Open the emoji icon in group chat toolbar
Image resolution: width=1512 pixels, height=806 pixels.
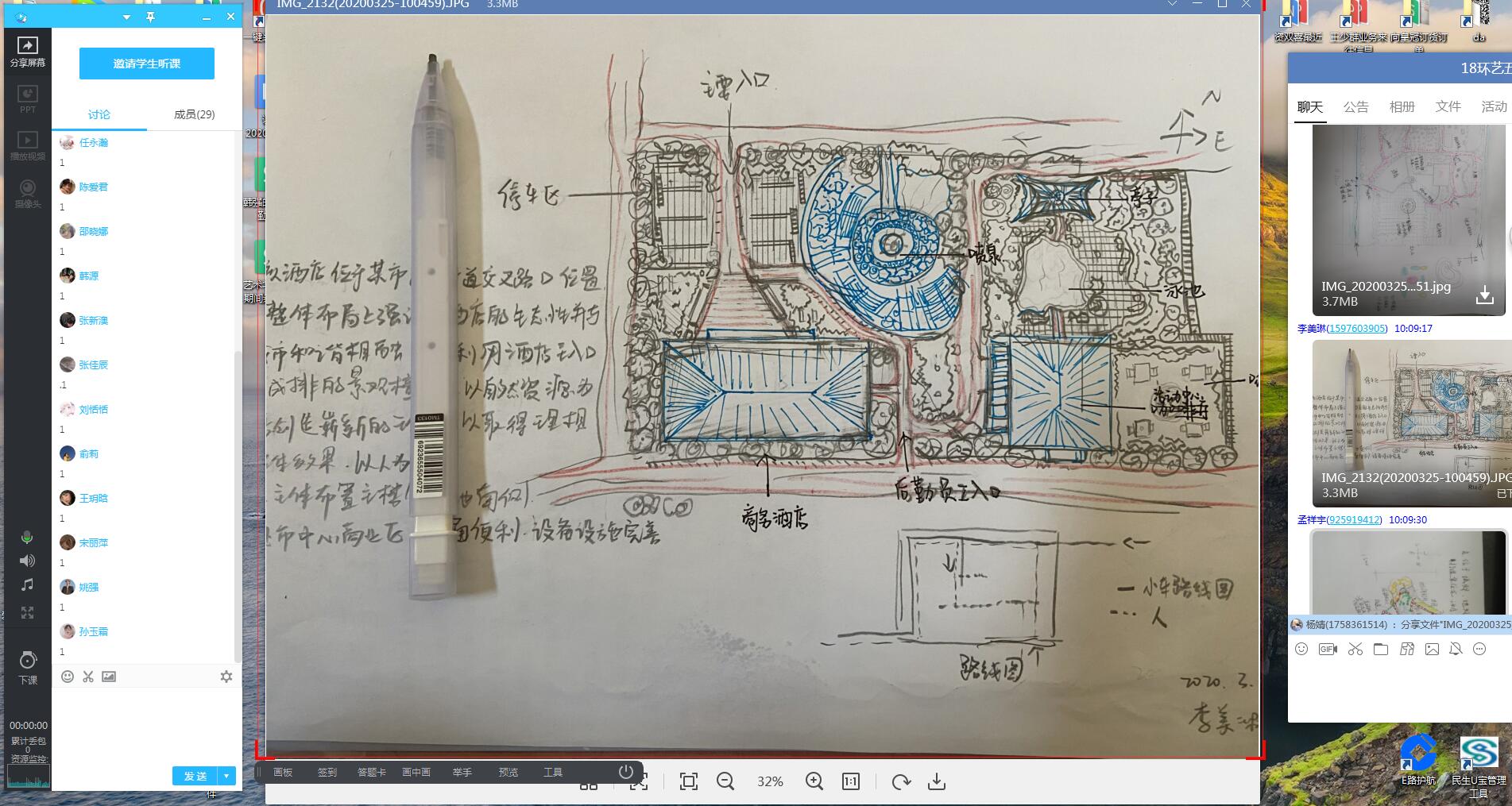click(1301, 649)
